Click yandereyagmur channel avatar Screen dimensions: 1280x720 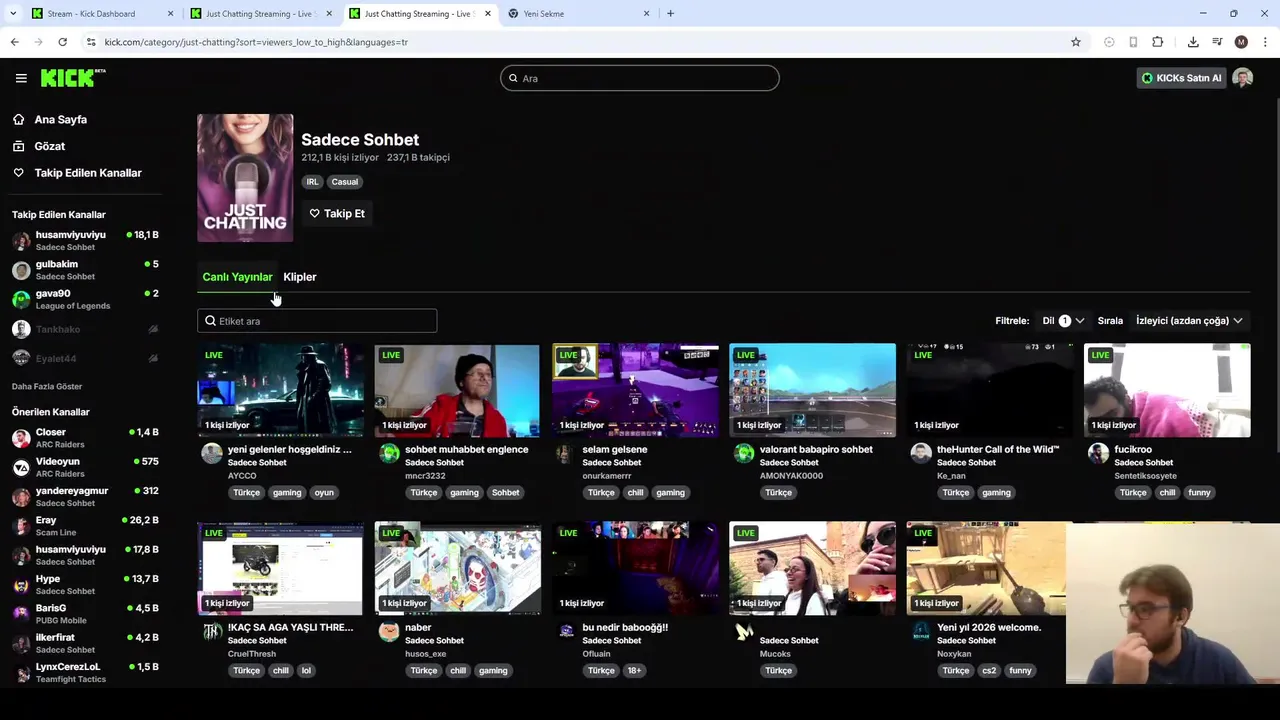(21, 497)
